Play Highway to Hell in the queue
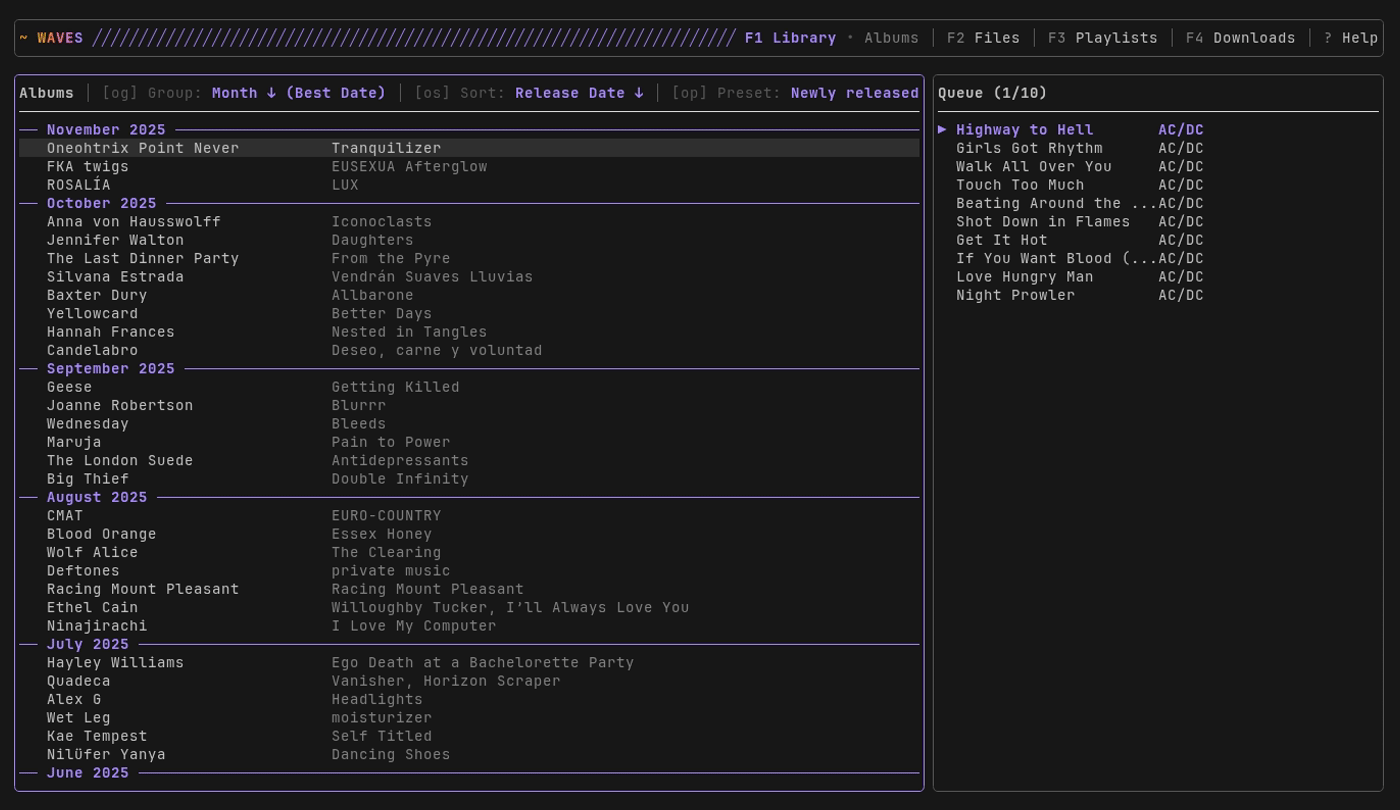The image size is (1400, 810). tap(1158, 130)
